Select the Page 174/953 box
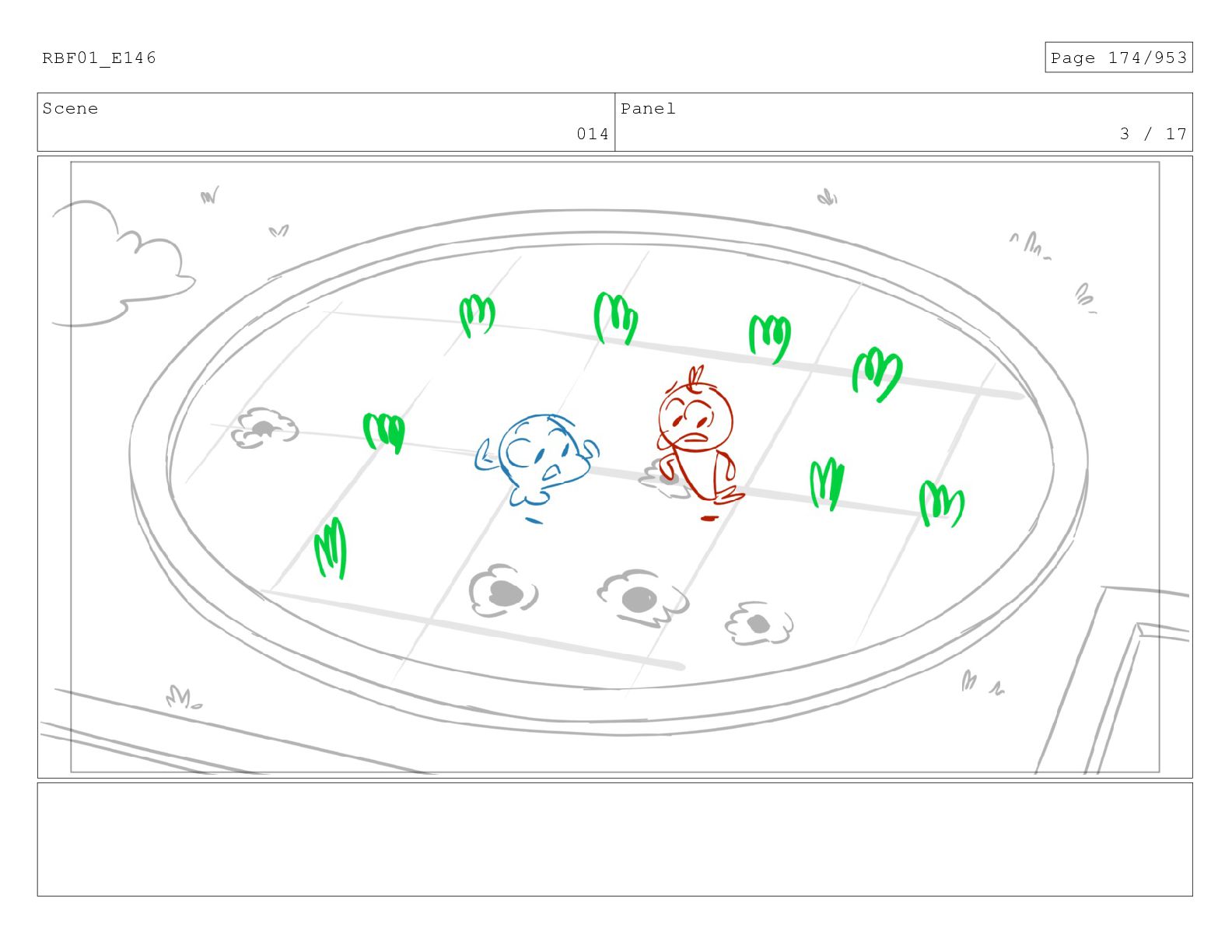 (x=1118, y=58)
